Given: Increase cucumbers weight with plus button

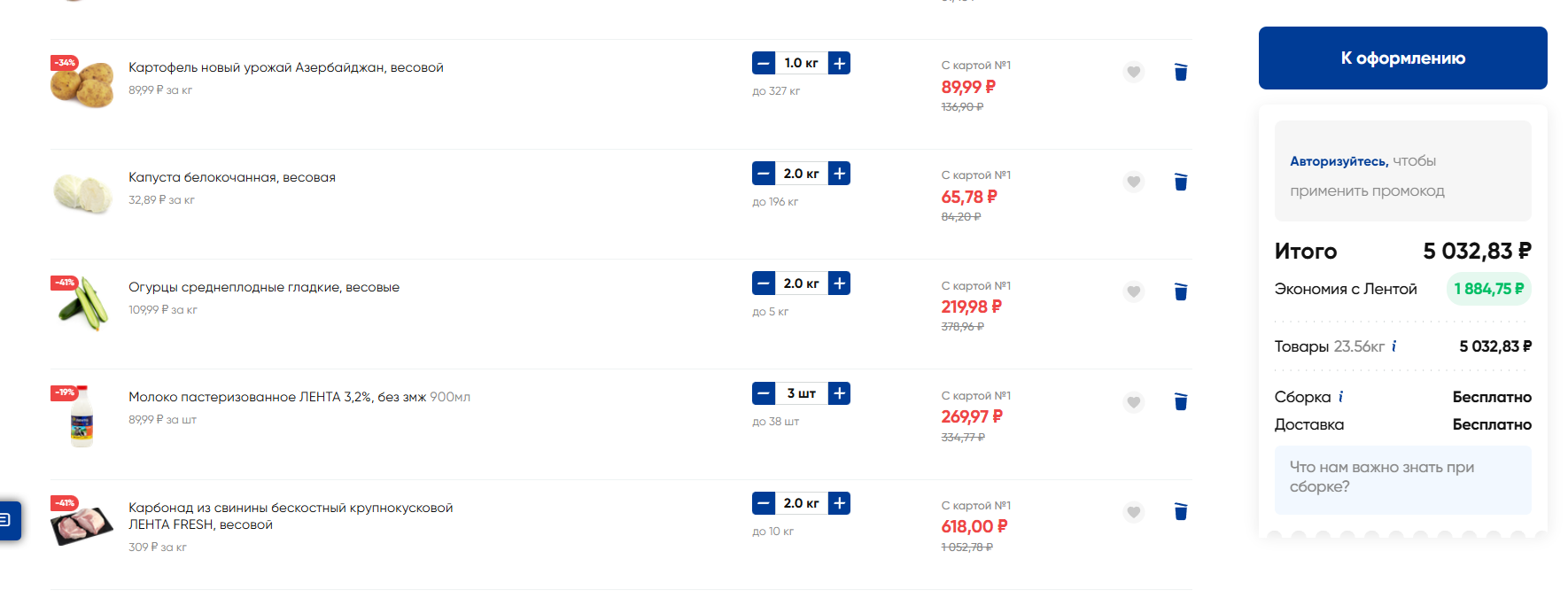Looking at the screenshot, I should (839, 283).
